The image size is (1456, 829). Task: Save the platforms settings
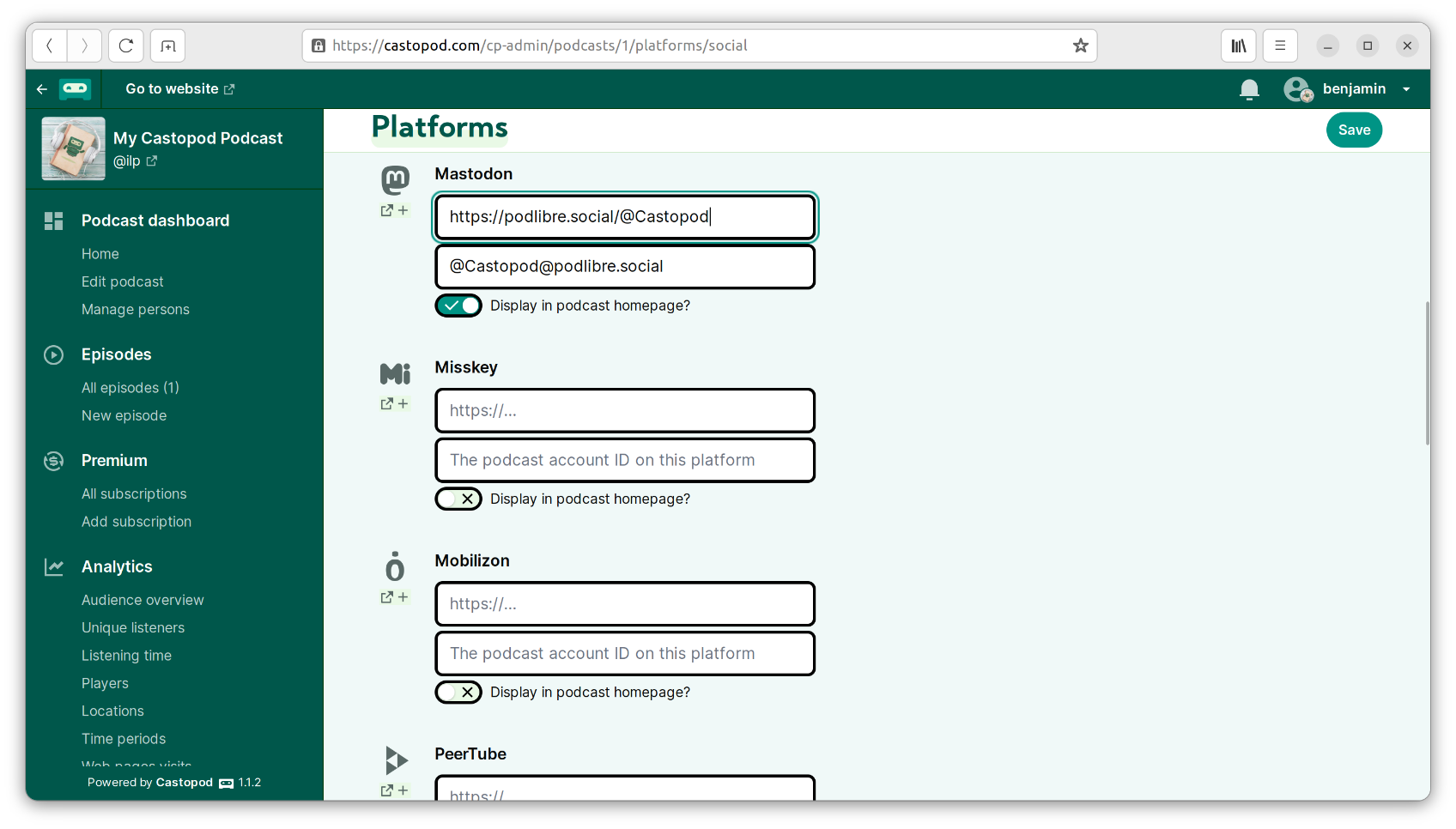click(x=1354, y=130)
